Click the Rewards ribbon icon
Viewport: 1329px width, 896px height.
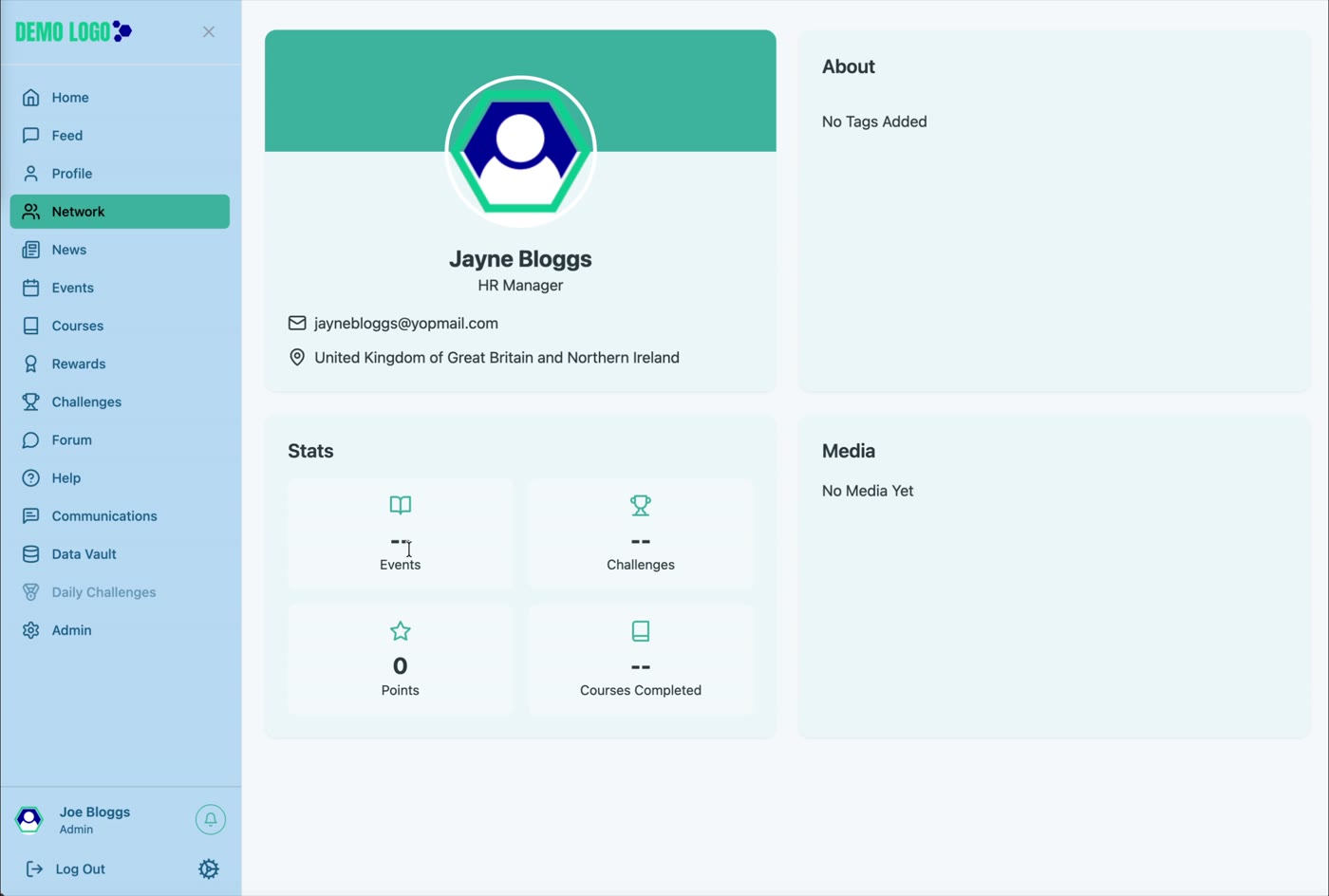[31, 364]
